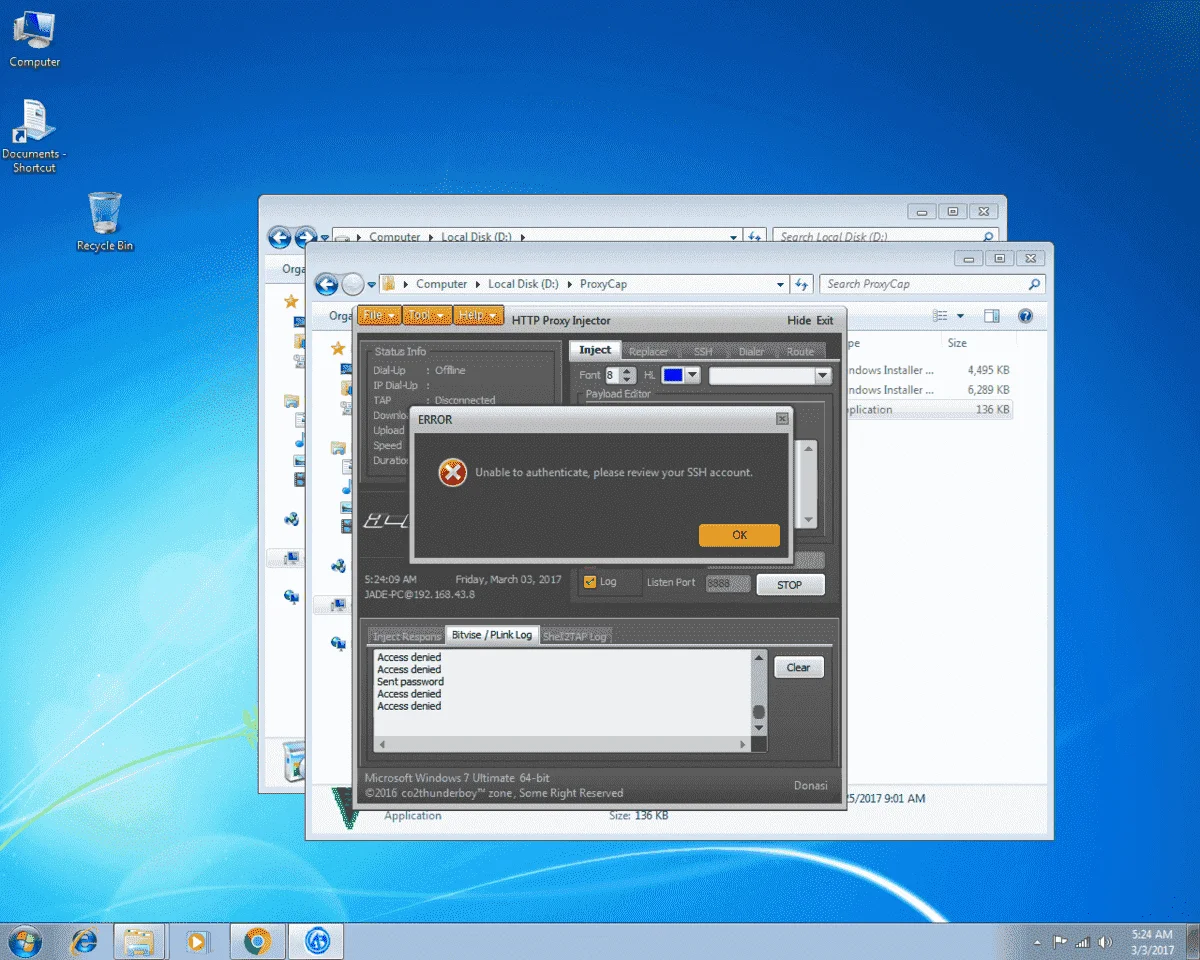This screenshot has width=1200, height=960.
Task: Click Windows Explorer taskbar icon
Action: [x=140, y=941]
